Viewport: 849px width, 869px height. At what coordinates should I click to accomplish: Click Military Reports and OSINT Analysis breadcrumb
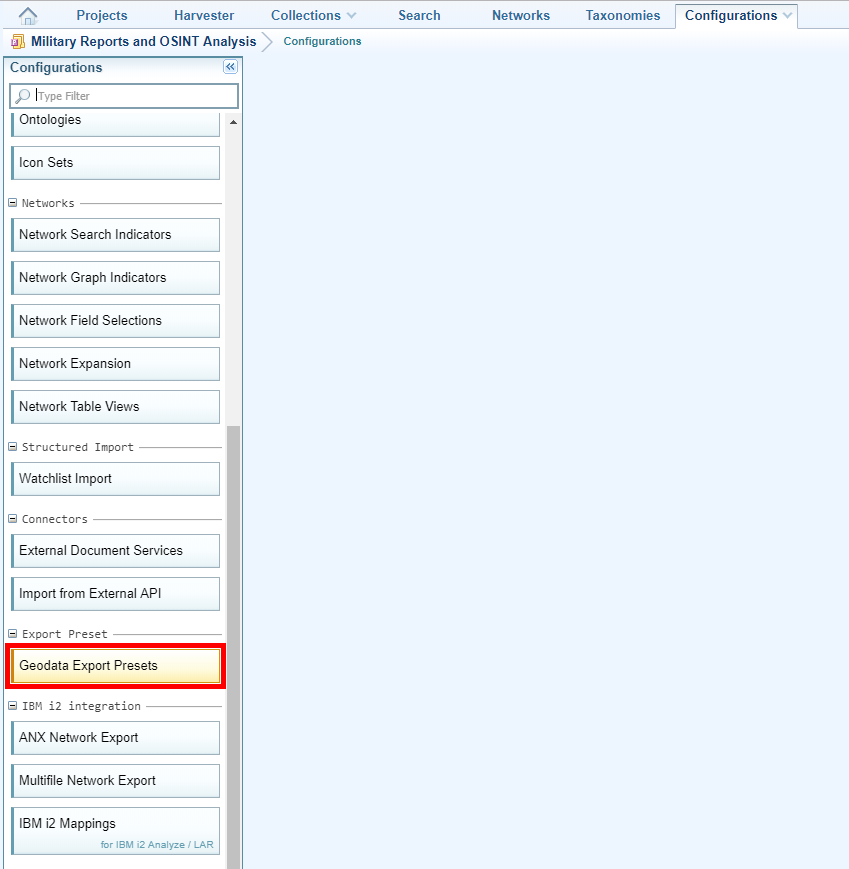(x=143, y=42)
